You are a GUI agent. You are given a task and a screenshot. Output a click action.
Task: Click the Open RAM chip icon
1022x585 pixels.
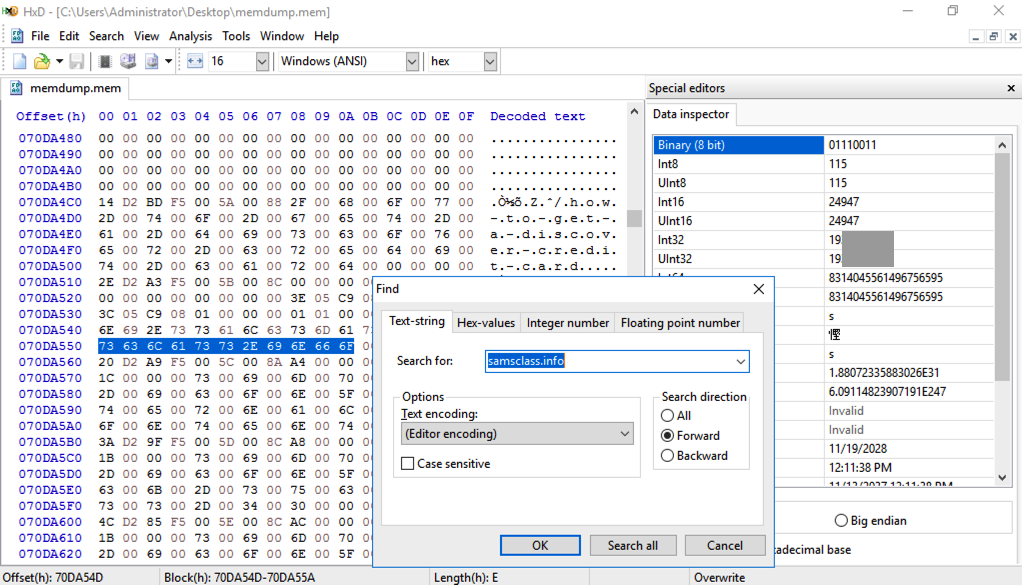pyautogui.click(x=104, y=61)
